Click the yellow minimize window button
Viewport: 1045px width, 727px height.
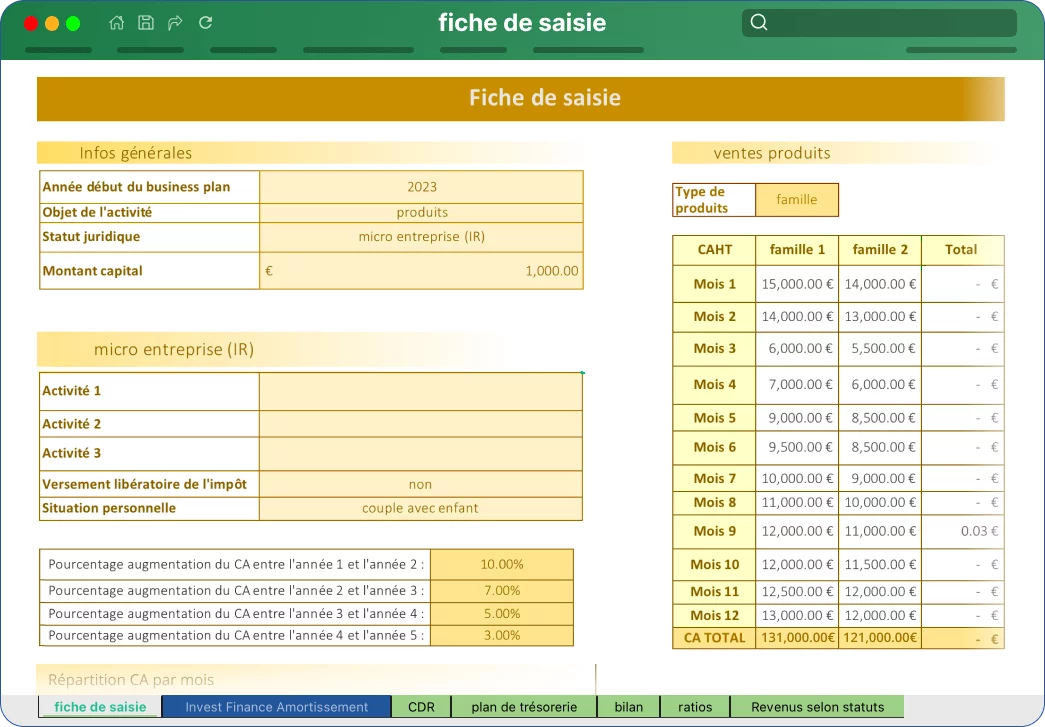coord(52,23)
